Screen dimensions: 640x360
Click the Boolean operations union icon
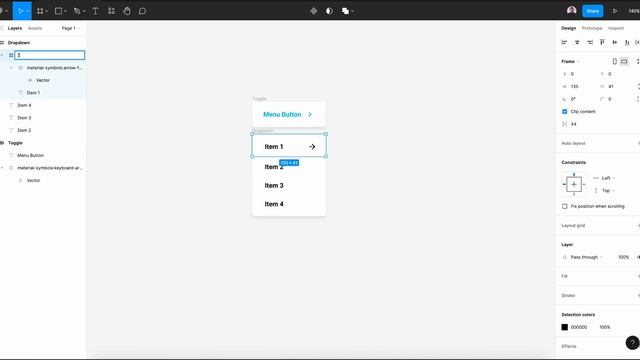click(345, 11)
